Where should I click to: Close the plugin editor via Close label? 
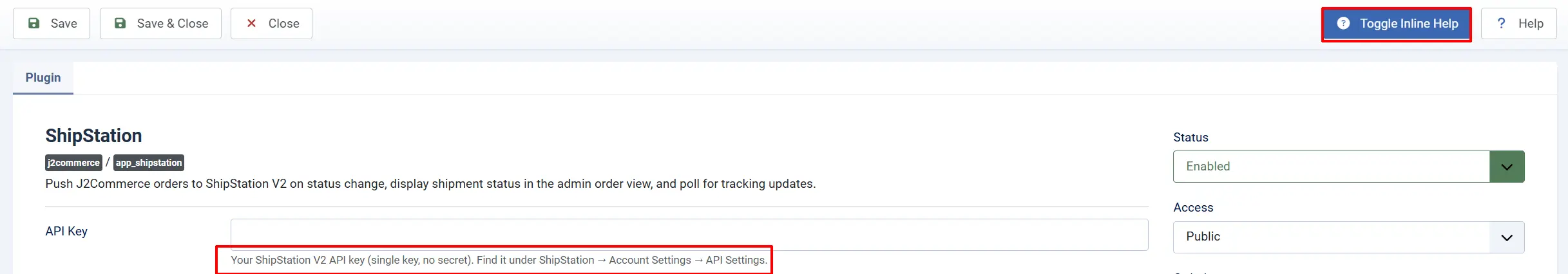coord(284,24)
